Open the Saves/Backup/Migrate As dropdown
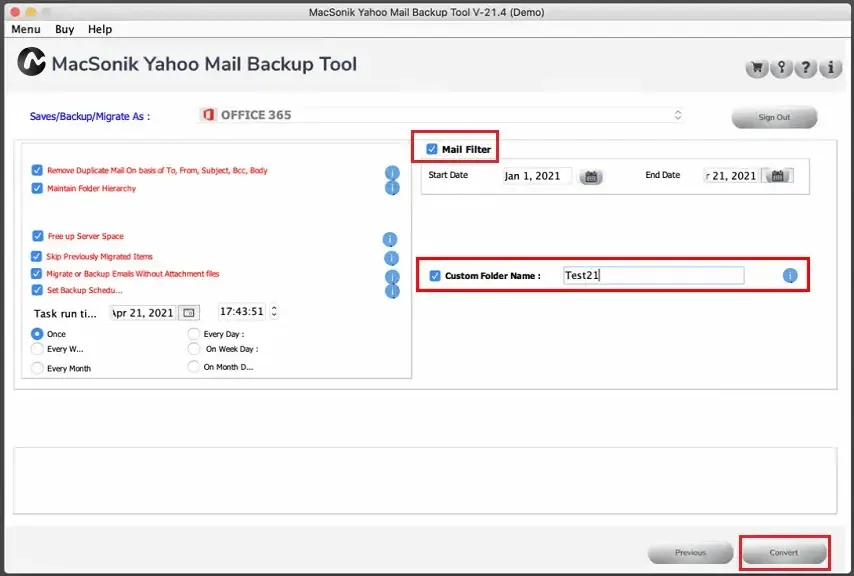The height and width of the screenshot is (576, 854). 441,115
